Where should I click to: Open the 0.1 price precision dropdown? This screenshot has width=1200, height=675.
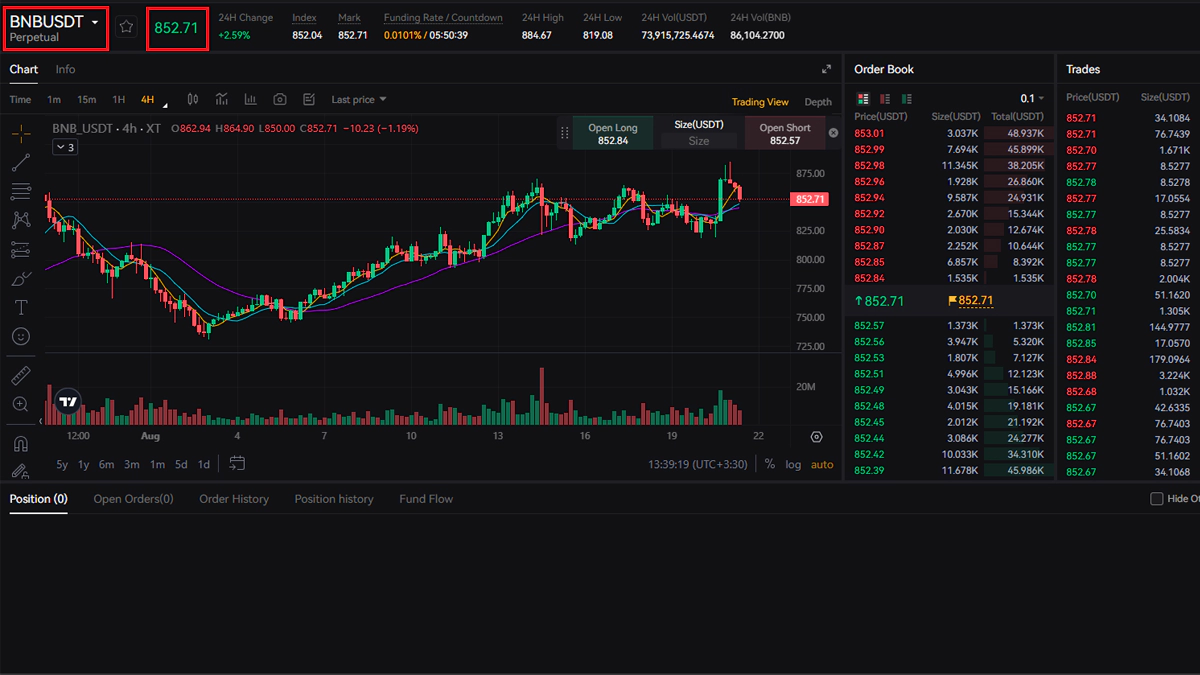point(1032,98)
